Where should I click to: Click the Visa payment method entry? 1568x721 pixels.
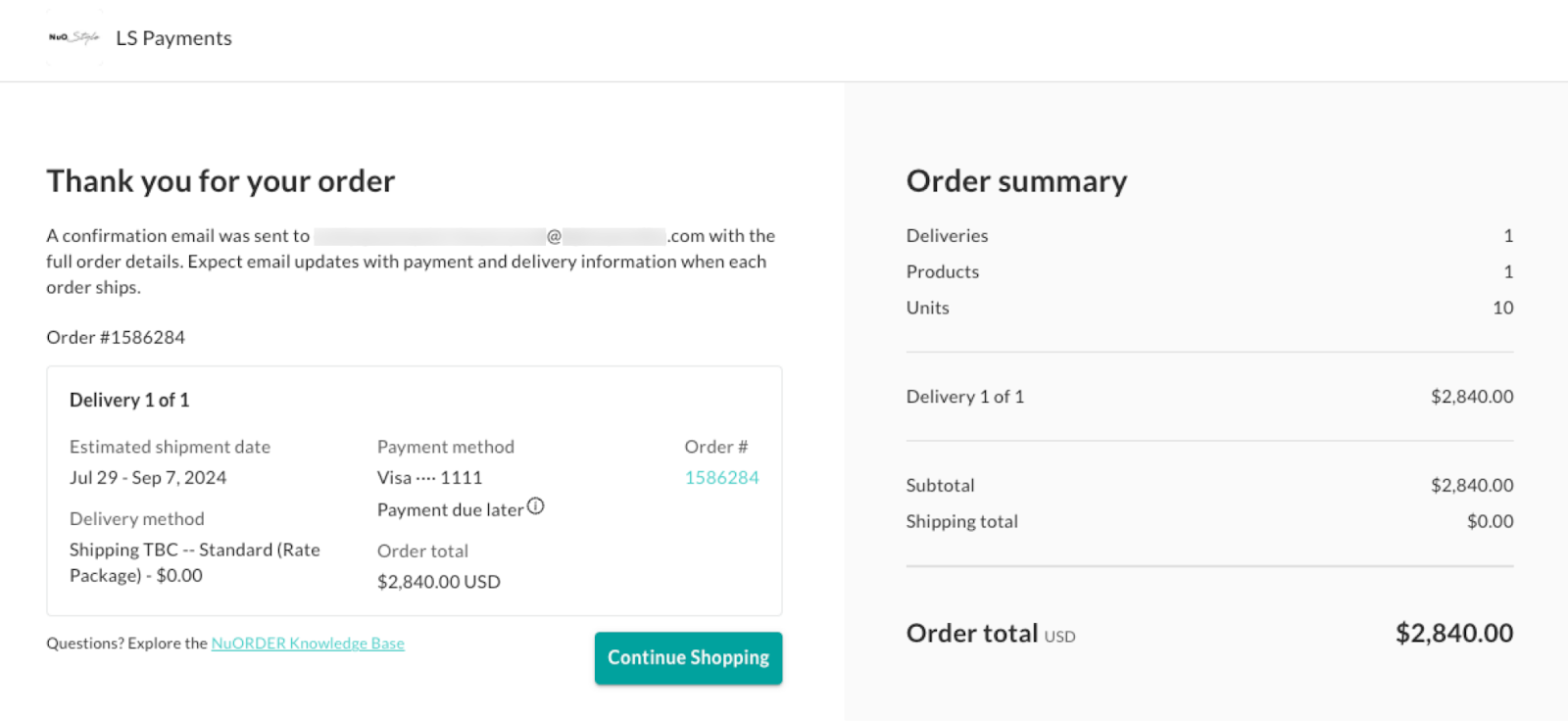[x=428, y=477]
